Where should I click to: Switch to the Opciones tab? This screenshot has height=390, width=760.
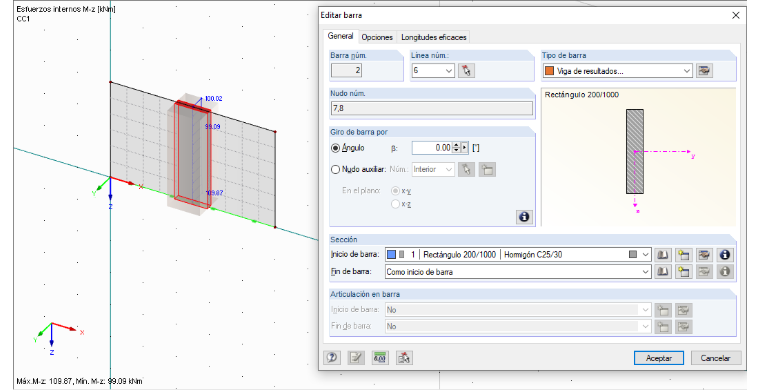pos(377,37)
